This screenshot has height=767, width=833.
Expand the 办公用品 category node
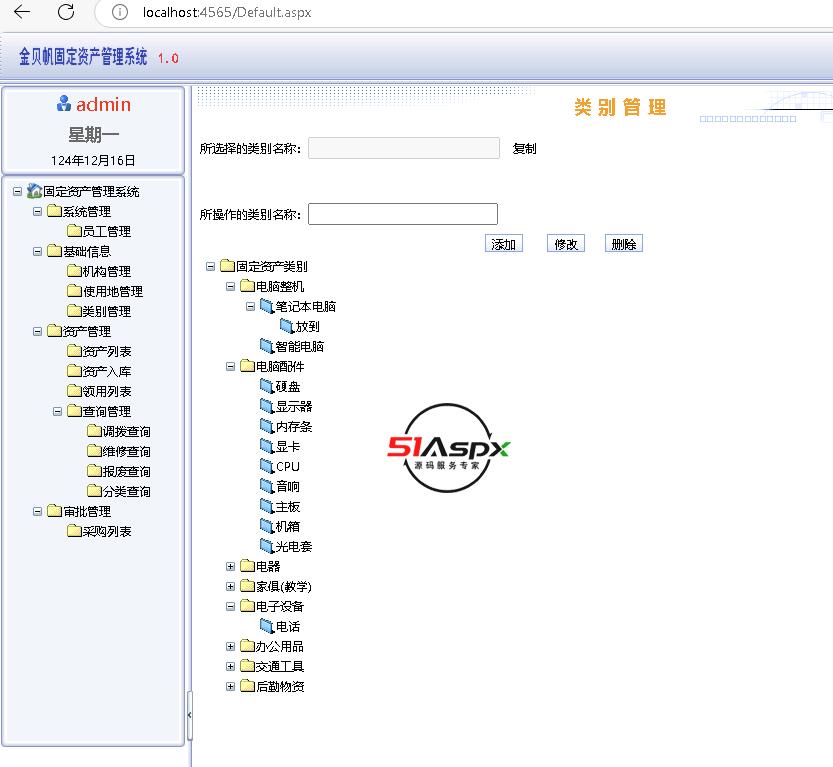coord(231,646)
